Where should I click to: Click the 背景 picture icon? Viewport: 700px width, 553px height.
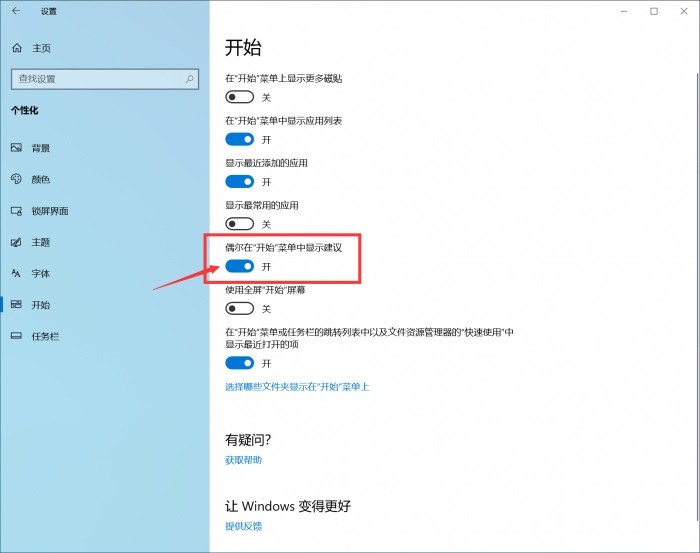coord(17,148)
